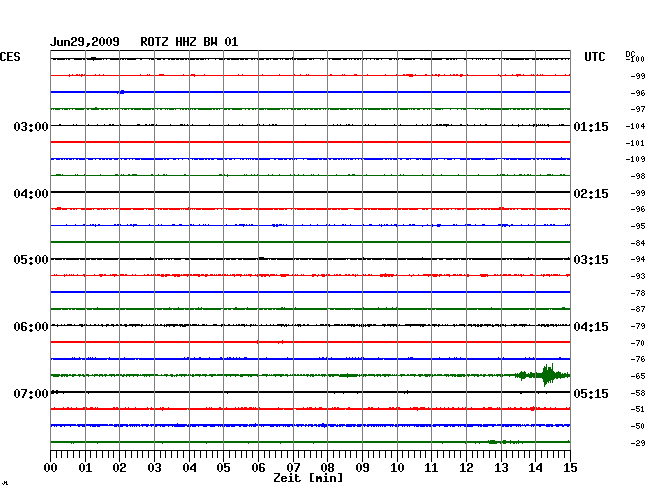Click DC offset value -94
Image resolution: width=650 pixels, height=494 pixels.
point(638,259)
